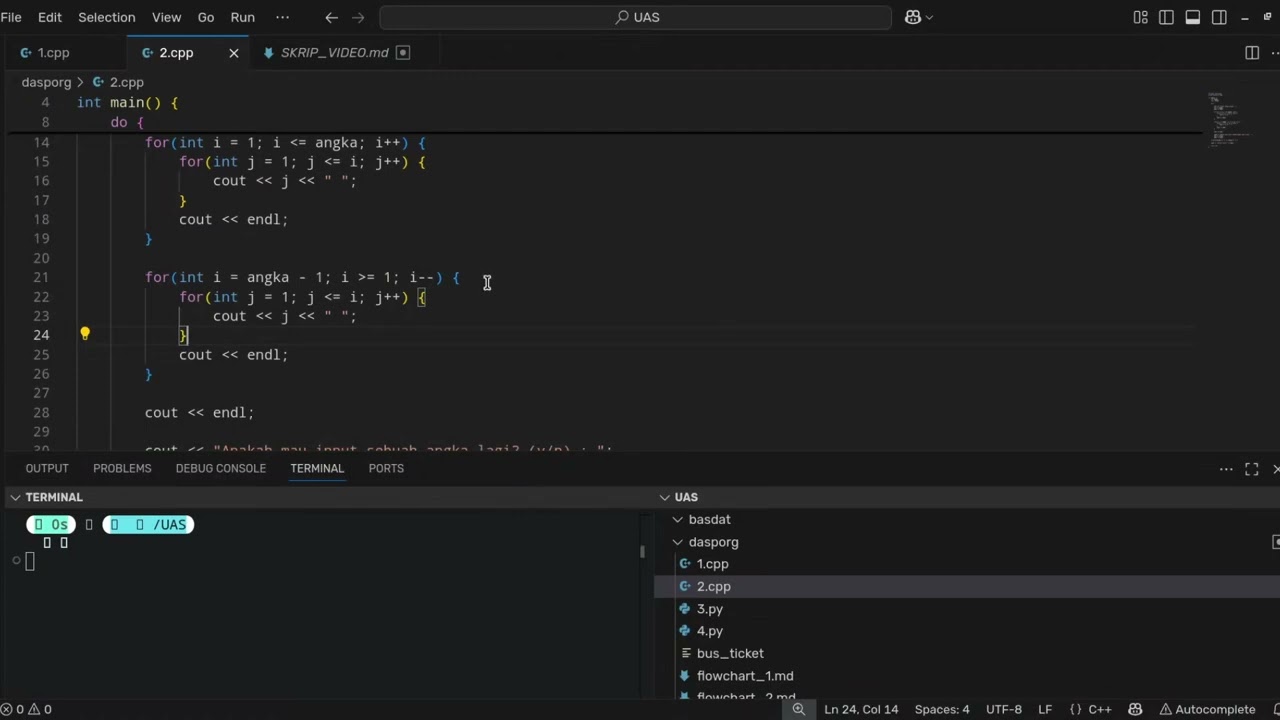
Task: Open bus_ticket file in explorer
Action: (x=967, y=653)
